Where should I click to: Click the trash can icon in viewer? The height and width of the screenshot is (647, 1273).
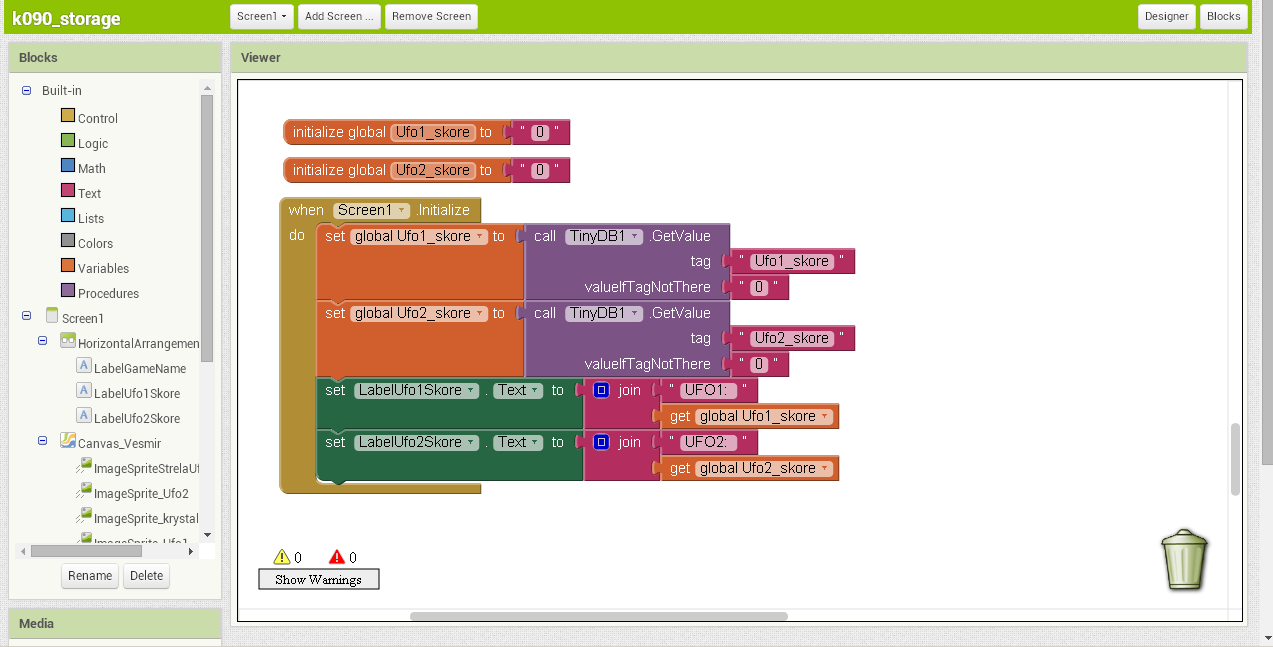coord(1185,560)
